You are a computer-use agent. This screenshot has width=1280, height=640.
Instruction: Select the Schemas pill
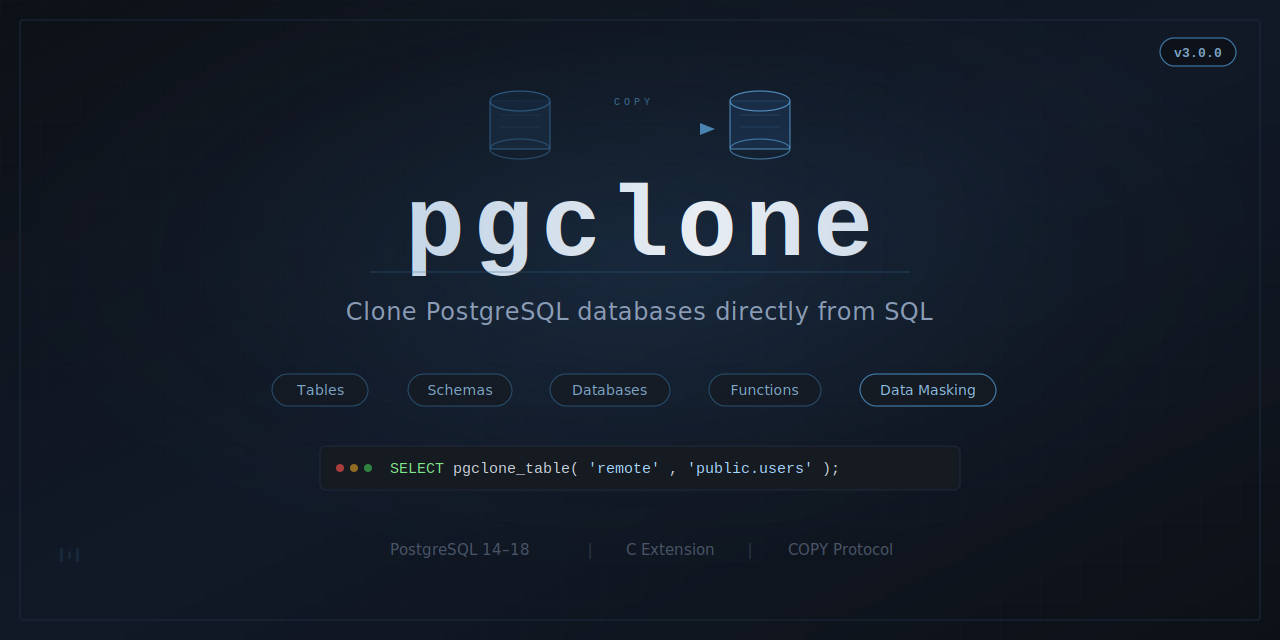click(x=460, y=390)
